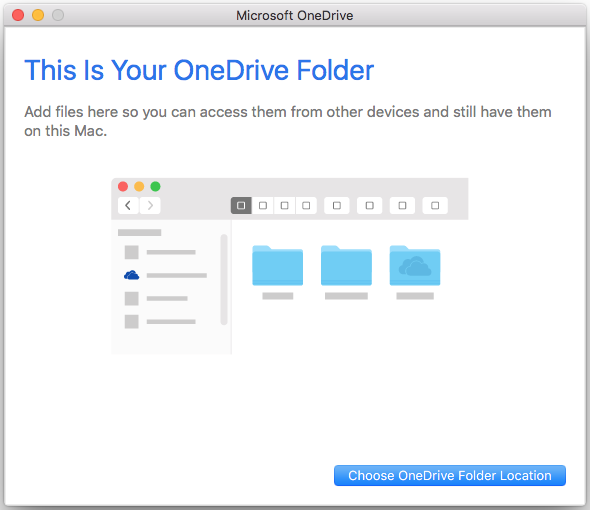Viewport: 590px width, 510px height.
Task: Click the Choose OneDrive Folder Location button
Action: 450,475
